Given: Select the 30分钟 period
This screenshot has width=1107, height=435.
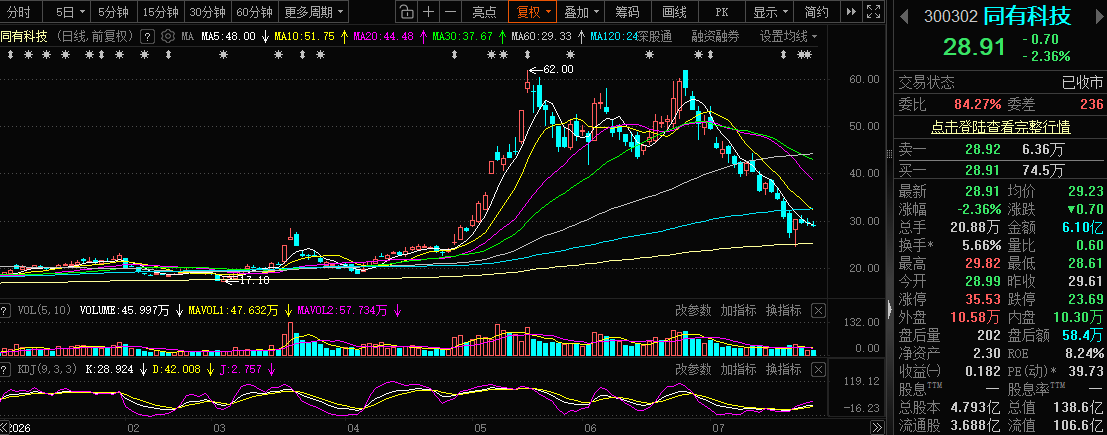Looking at the screenshot, I should click(x=208, y=11).
